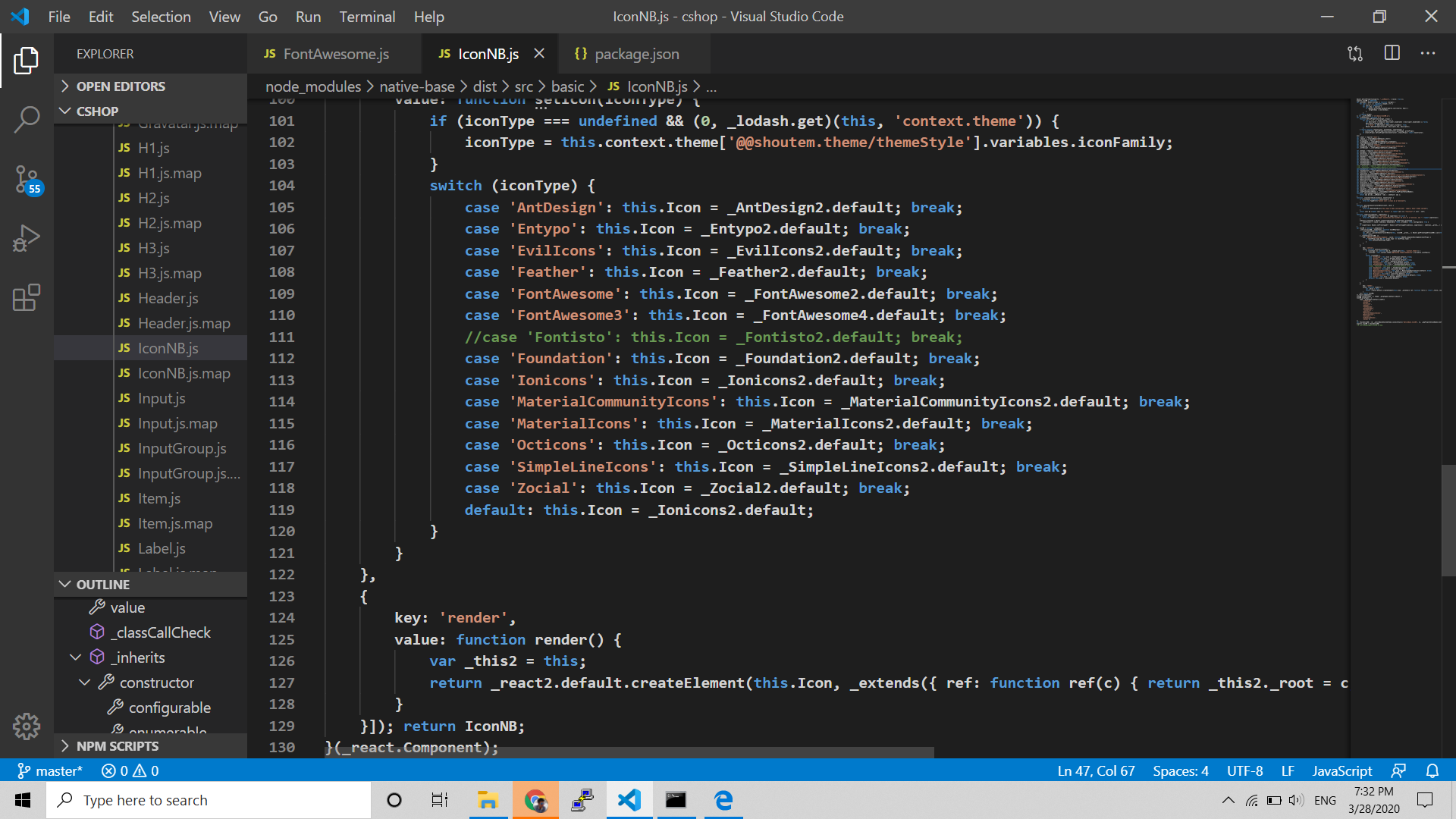Switch to the FontAwesome.js tab

click(x=336, y=53)
